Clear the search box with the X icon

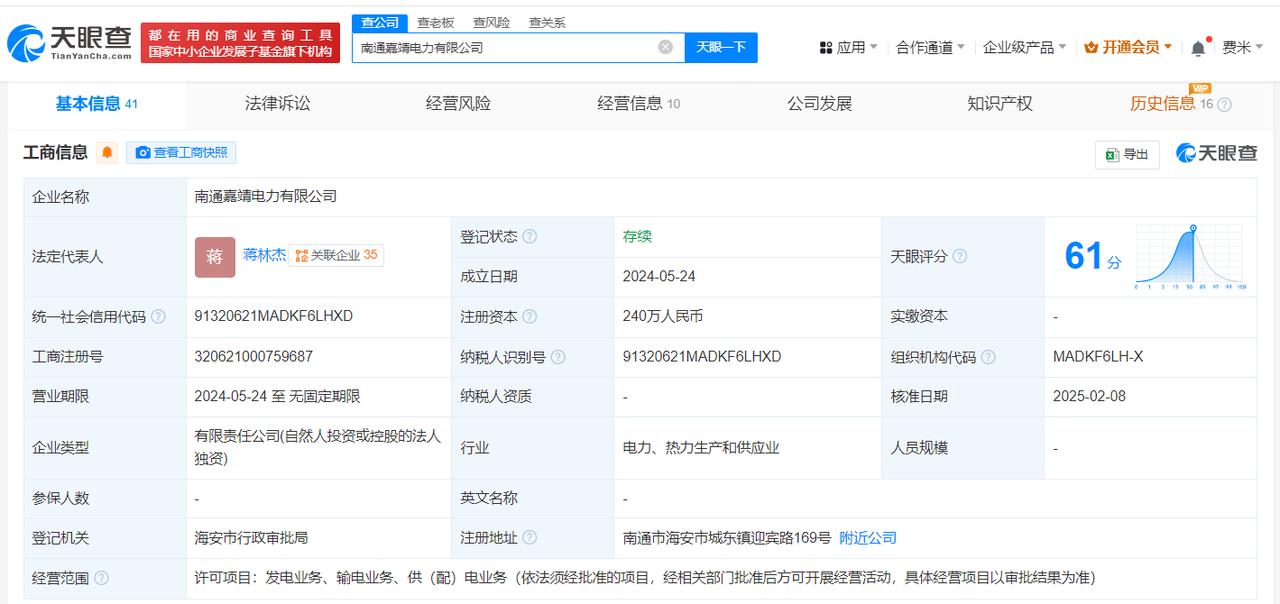point(665,47)
